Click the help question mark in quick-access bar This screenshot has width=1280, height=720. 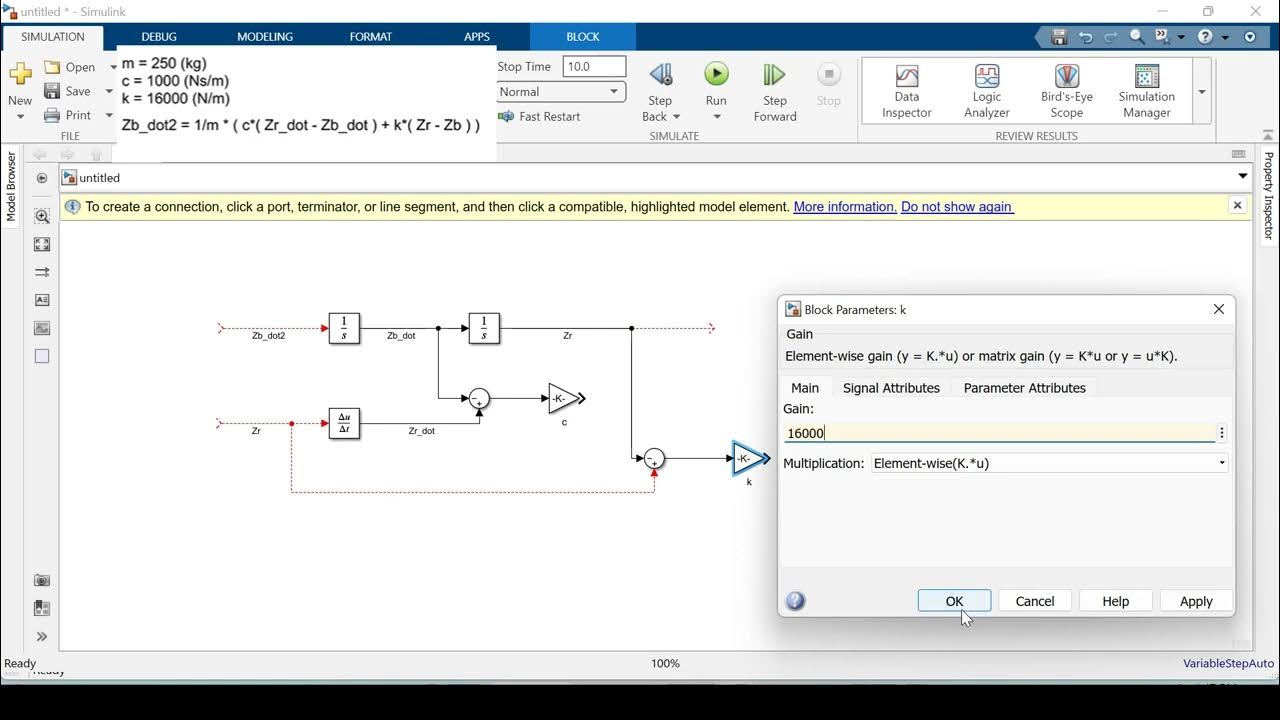[1205, 37]
